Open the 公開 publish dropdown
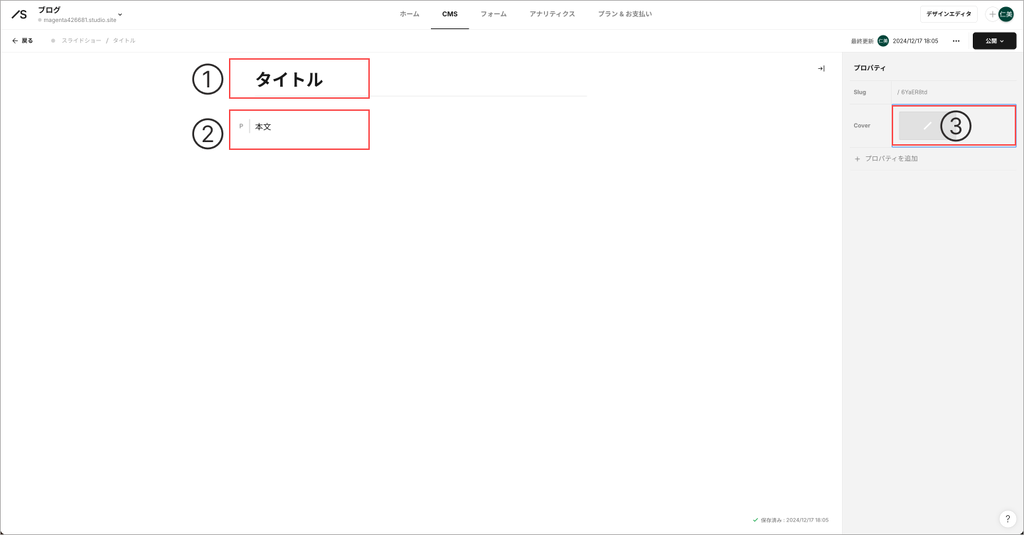 pos(994,41)
